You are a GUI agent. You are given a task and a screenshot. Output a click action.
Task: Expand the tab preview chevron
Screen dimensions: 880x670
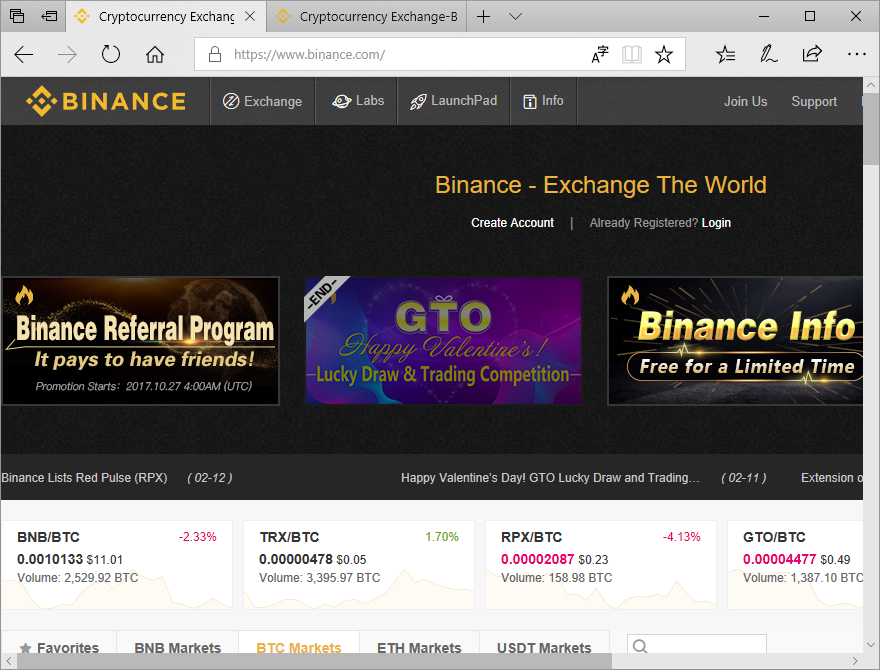pos(515,16)
